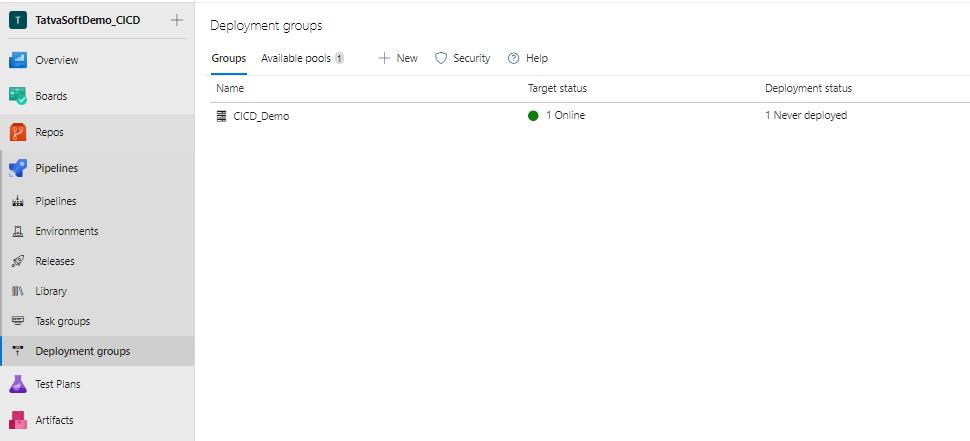The height and width of the screenshot is (441, 970).
Task: Click the plus icon beside project name
Action: point(177,20)
